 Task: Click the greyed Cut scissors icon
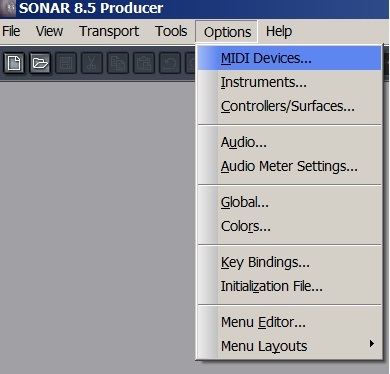point(92,63)
